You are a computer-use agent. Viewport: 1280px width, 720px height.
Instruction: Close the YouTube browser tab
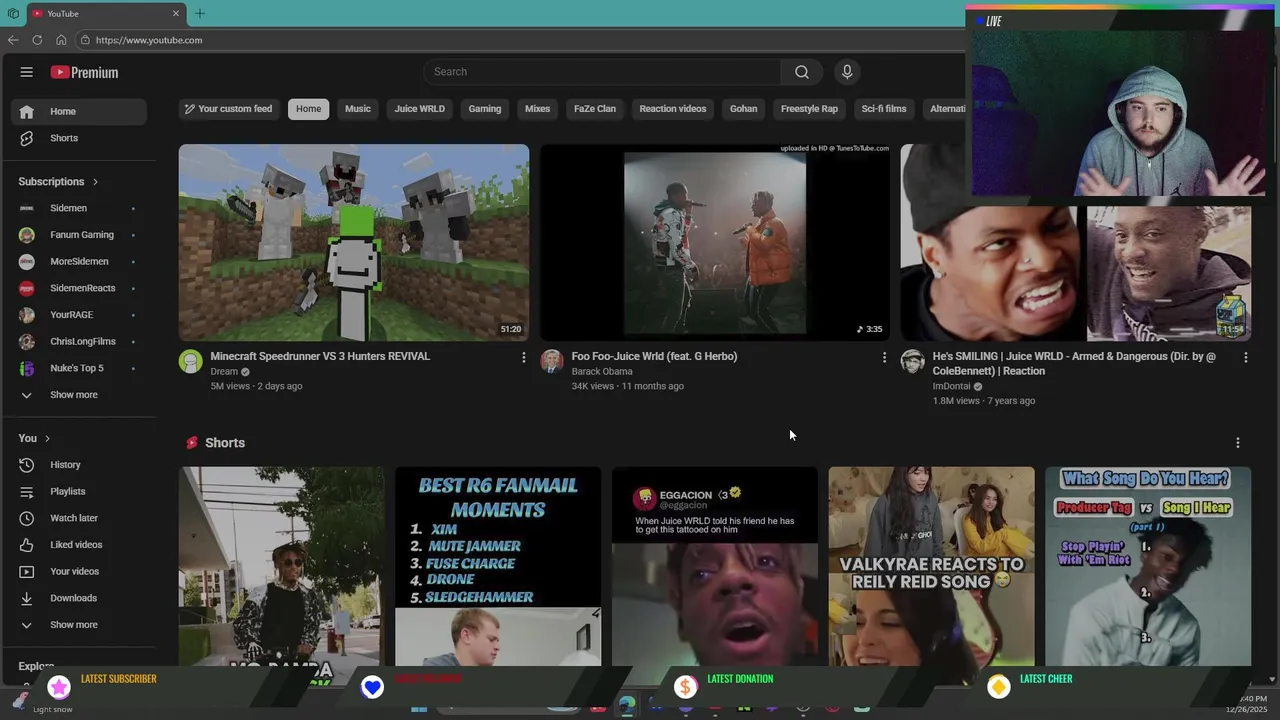tap(176, 13)
